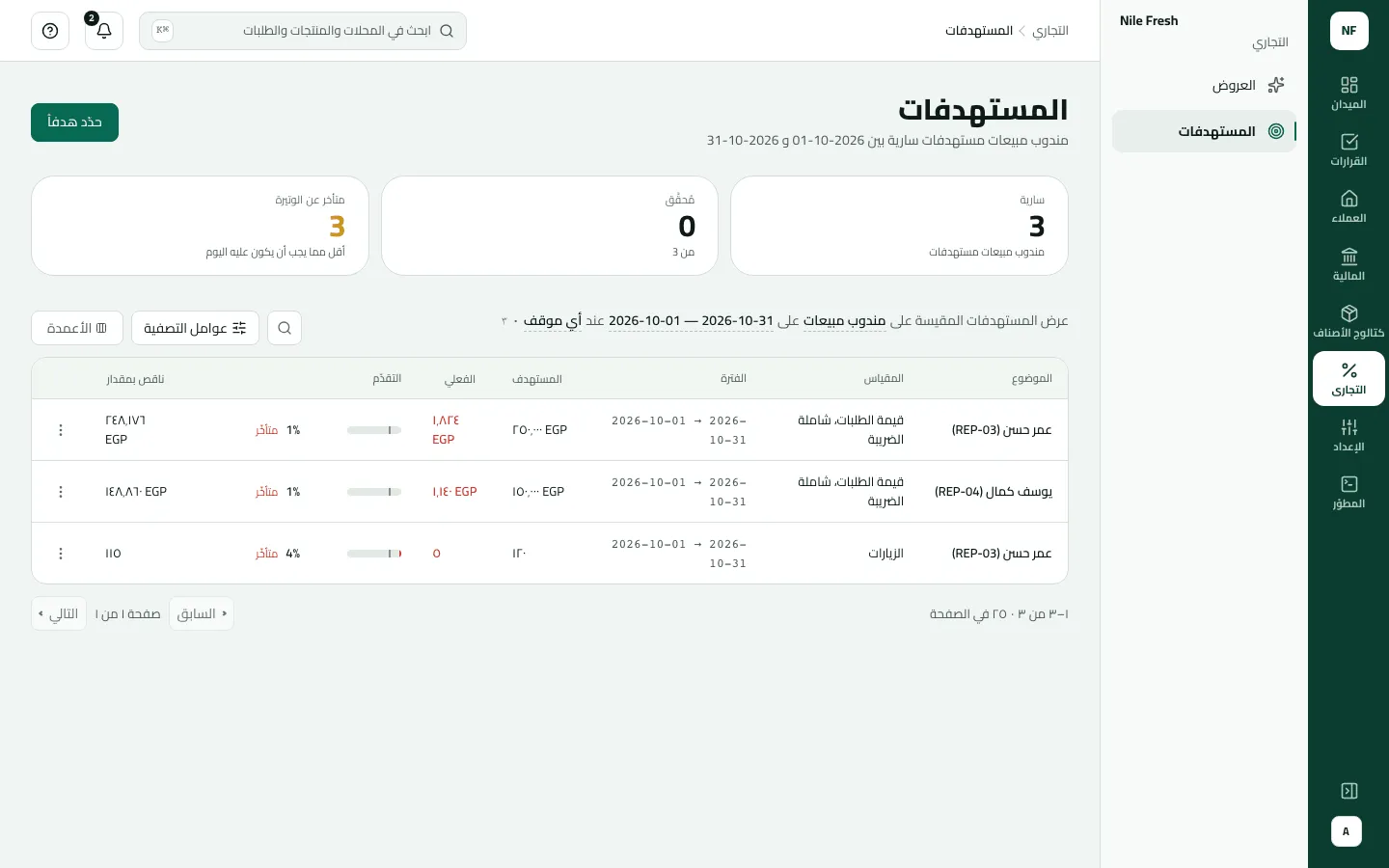
Task: Select المستهدفات in the side menu
Action: coord(1204,131)
